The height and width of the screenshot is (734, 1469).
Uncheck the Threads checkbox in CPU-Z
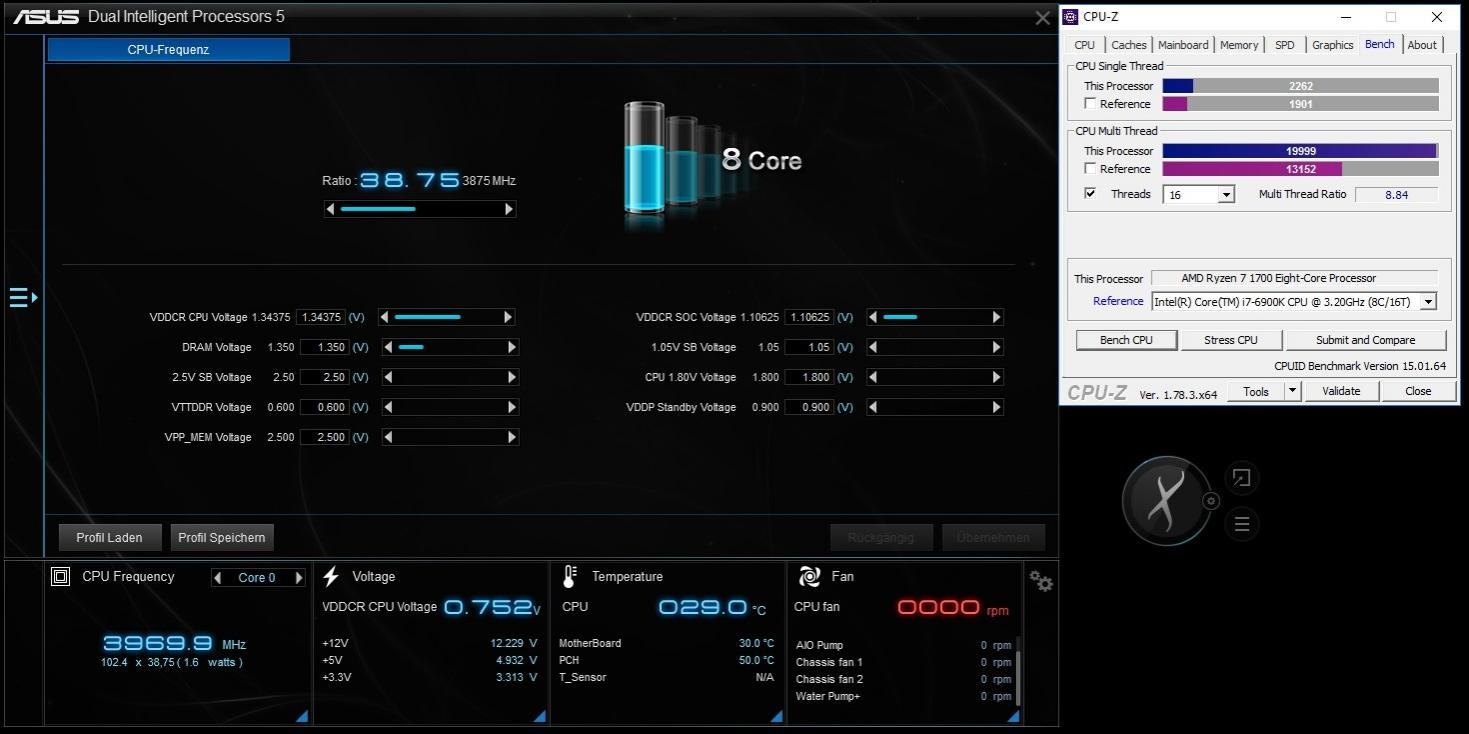[x=1090, y=194]
